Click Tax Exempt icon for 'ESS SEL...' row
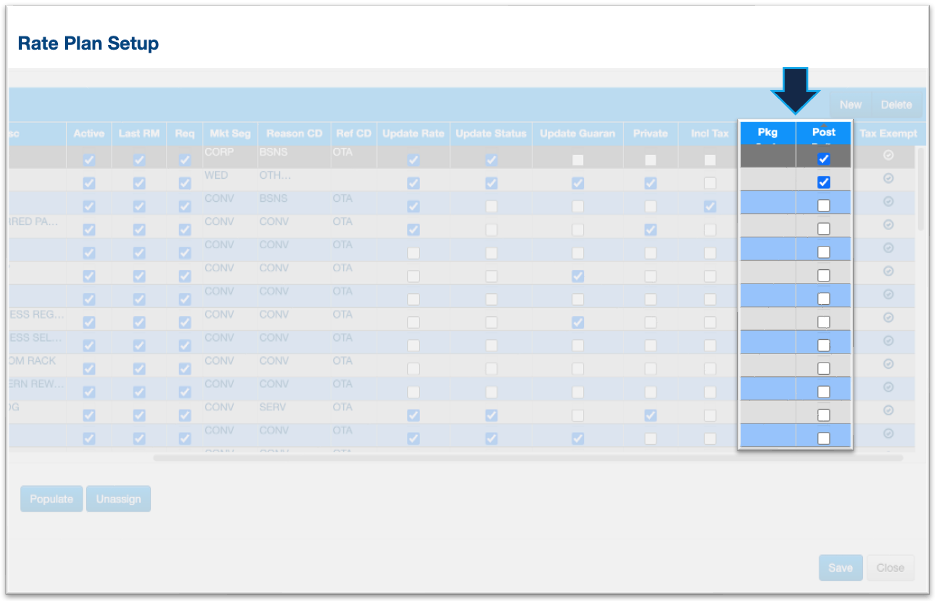This screenshot has width=935, height=601. [x=888, y=340]
